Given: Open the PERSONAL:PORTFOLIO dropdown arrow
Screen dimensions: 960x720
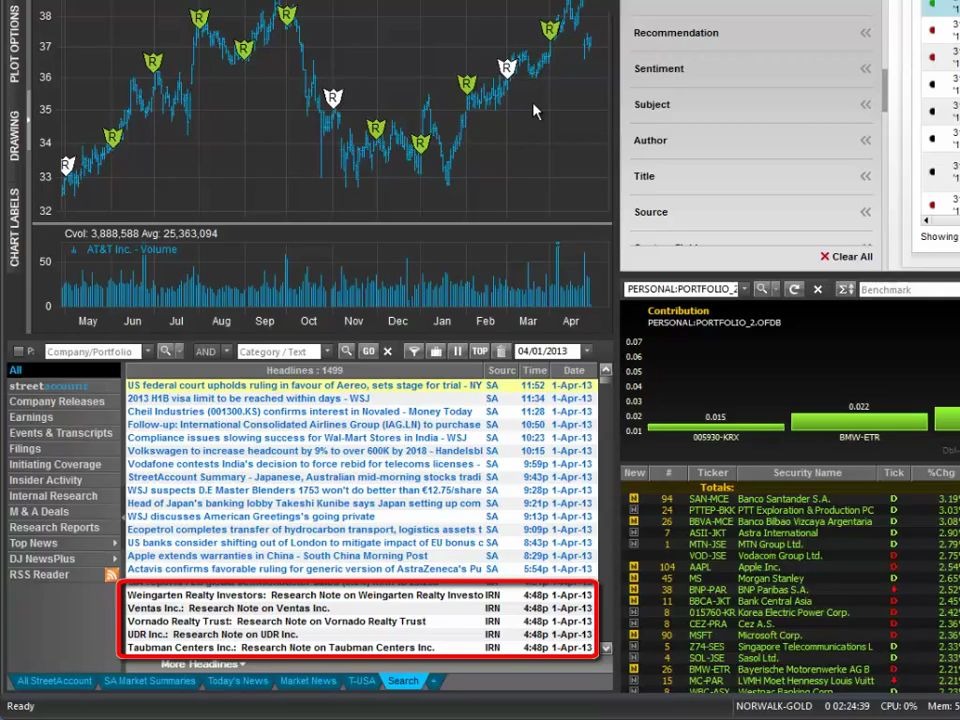Looking at the screenshot, I should pos(744,288).
